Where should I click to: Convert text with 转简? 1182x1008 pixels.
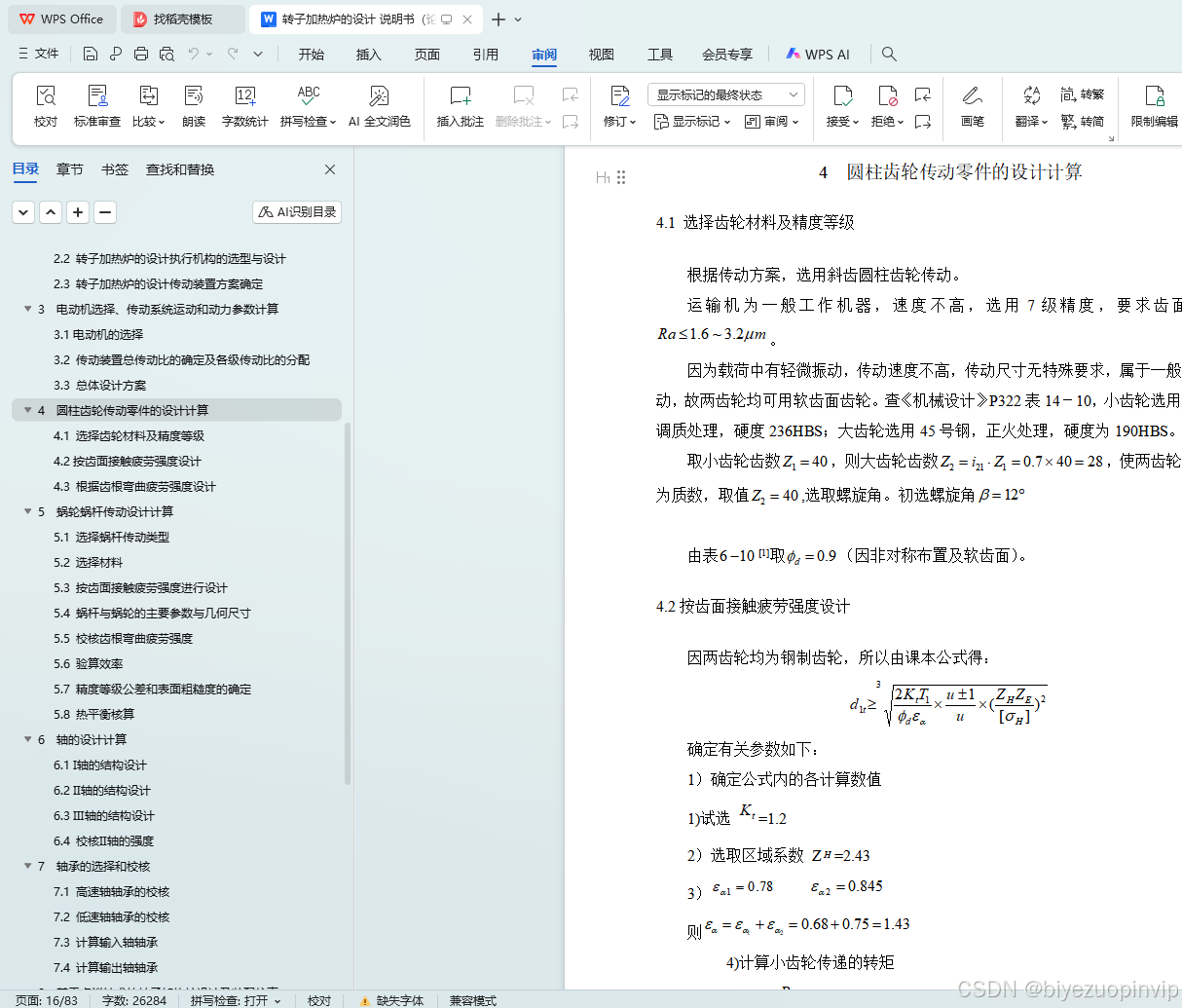pos(1083,121)
